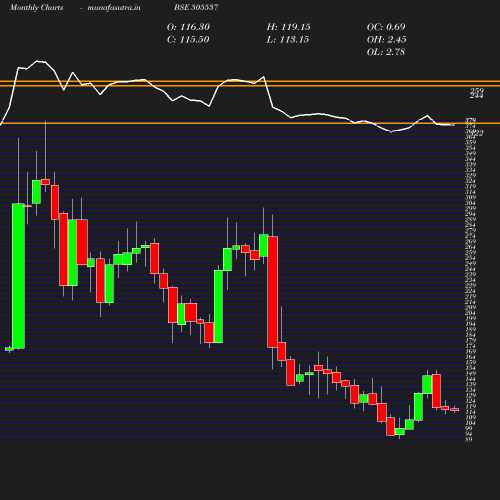Click the high price 'H: 119.15'

tap(288, 27)
